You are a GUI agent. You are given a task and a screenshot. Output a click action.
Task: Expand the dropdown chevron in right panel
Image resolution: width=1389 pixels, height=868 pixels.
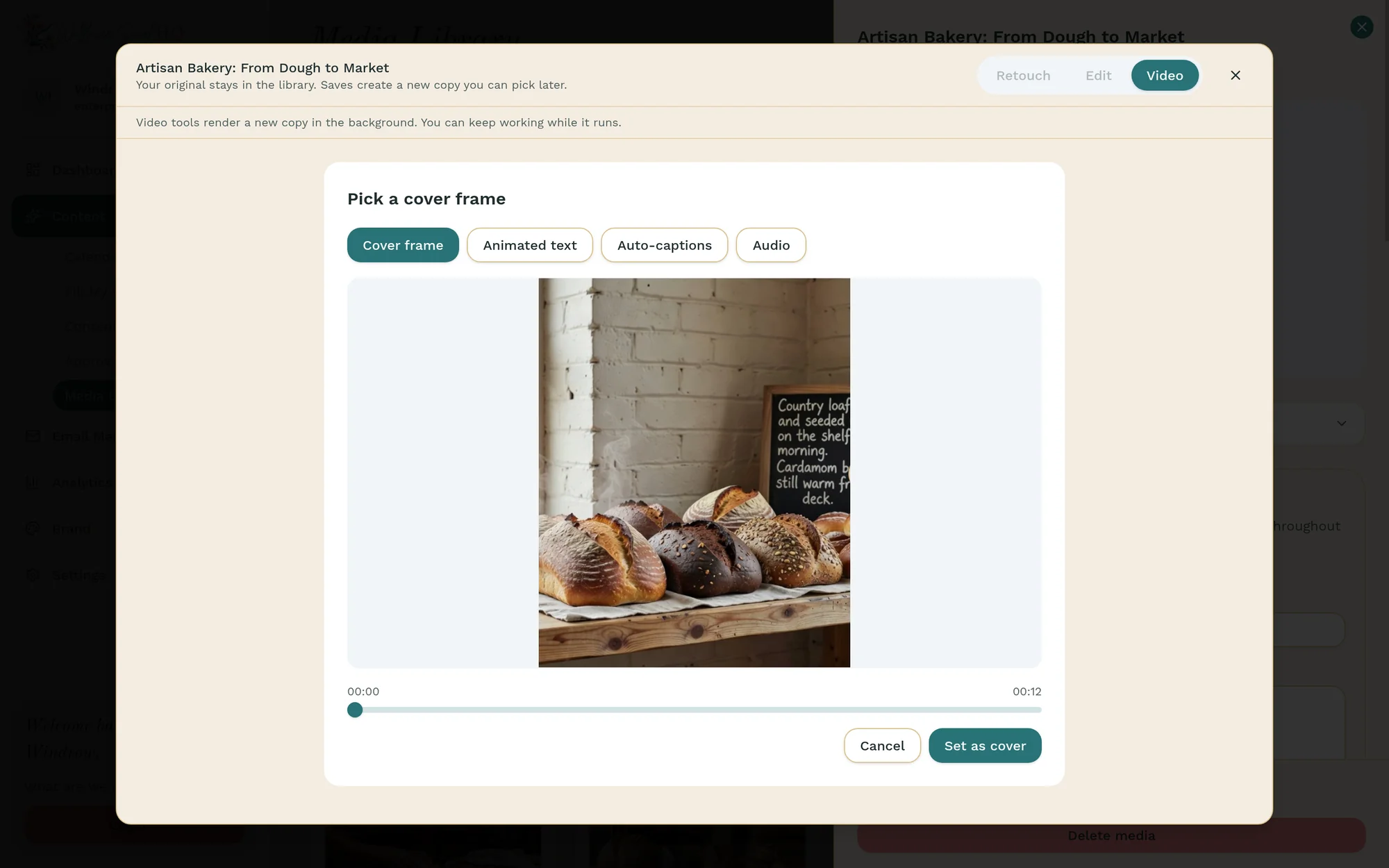[x=1342, y=423]
